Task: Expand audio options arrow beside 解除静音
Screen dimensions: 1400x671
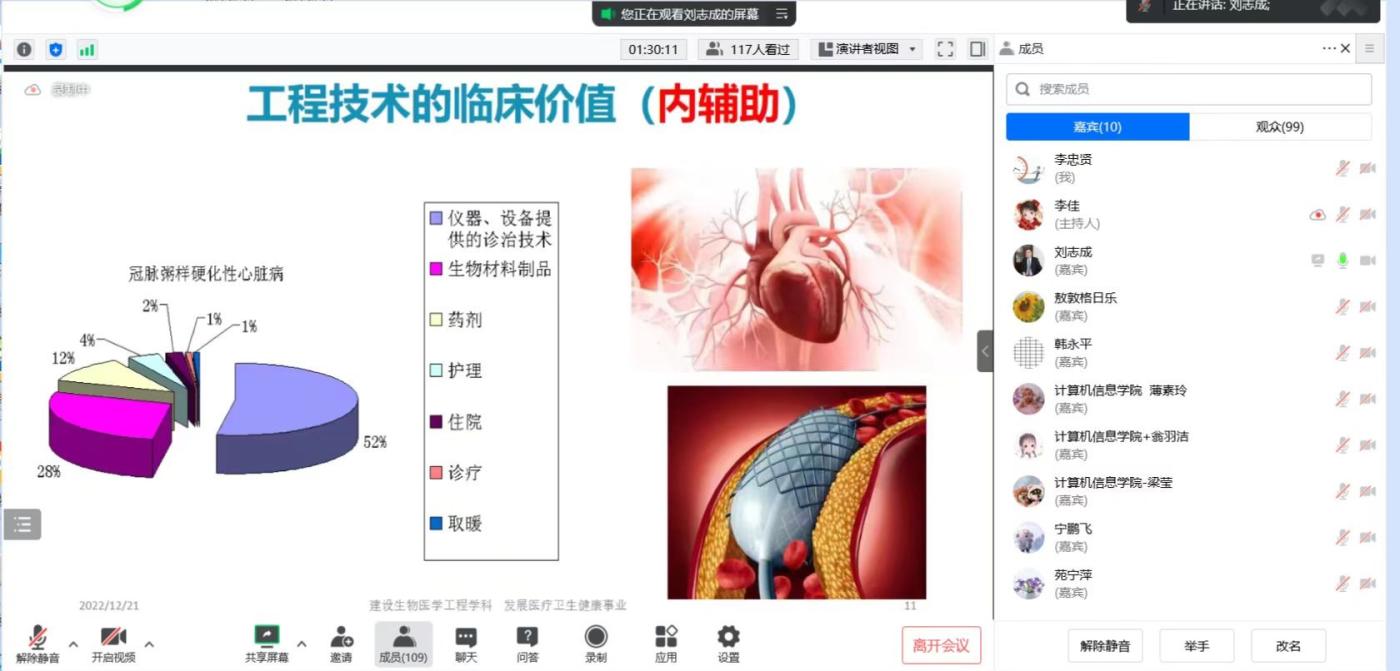Action: coord(73,644)
